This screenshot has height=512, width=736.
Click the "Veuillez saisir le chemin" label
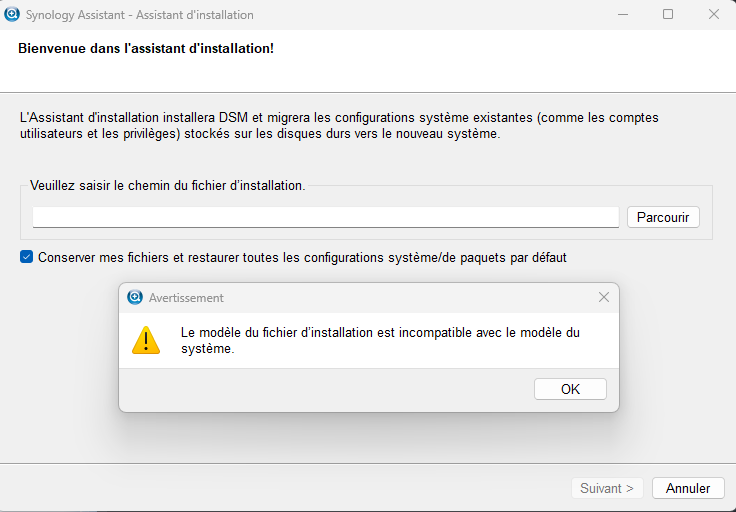tap(167, 185)
